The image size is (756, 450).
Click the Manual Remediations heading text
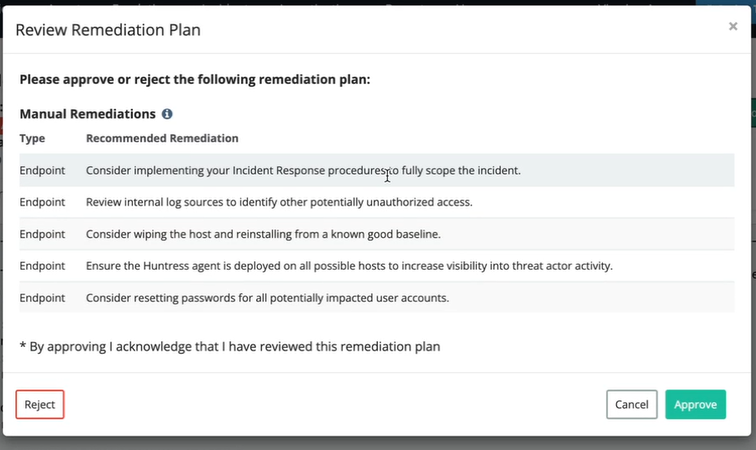coord(88,114)
